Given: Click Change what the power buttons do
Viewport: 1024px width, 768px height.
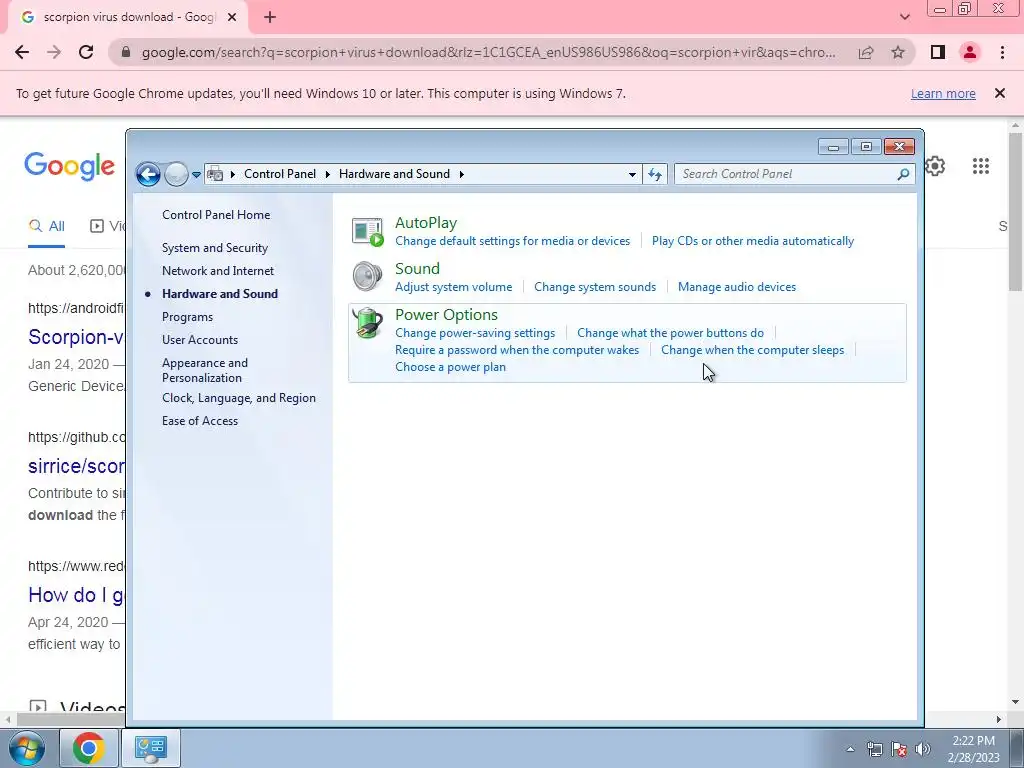Looking at the screenshot, I should (x=670, y=333).
